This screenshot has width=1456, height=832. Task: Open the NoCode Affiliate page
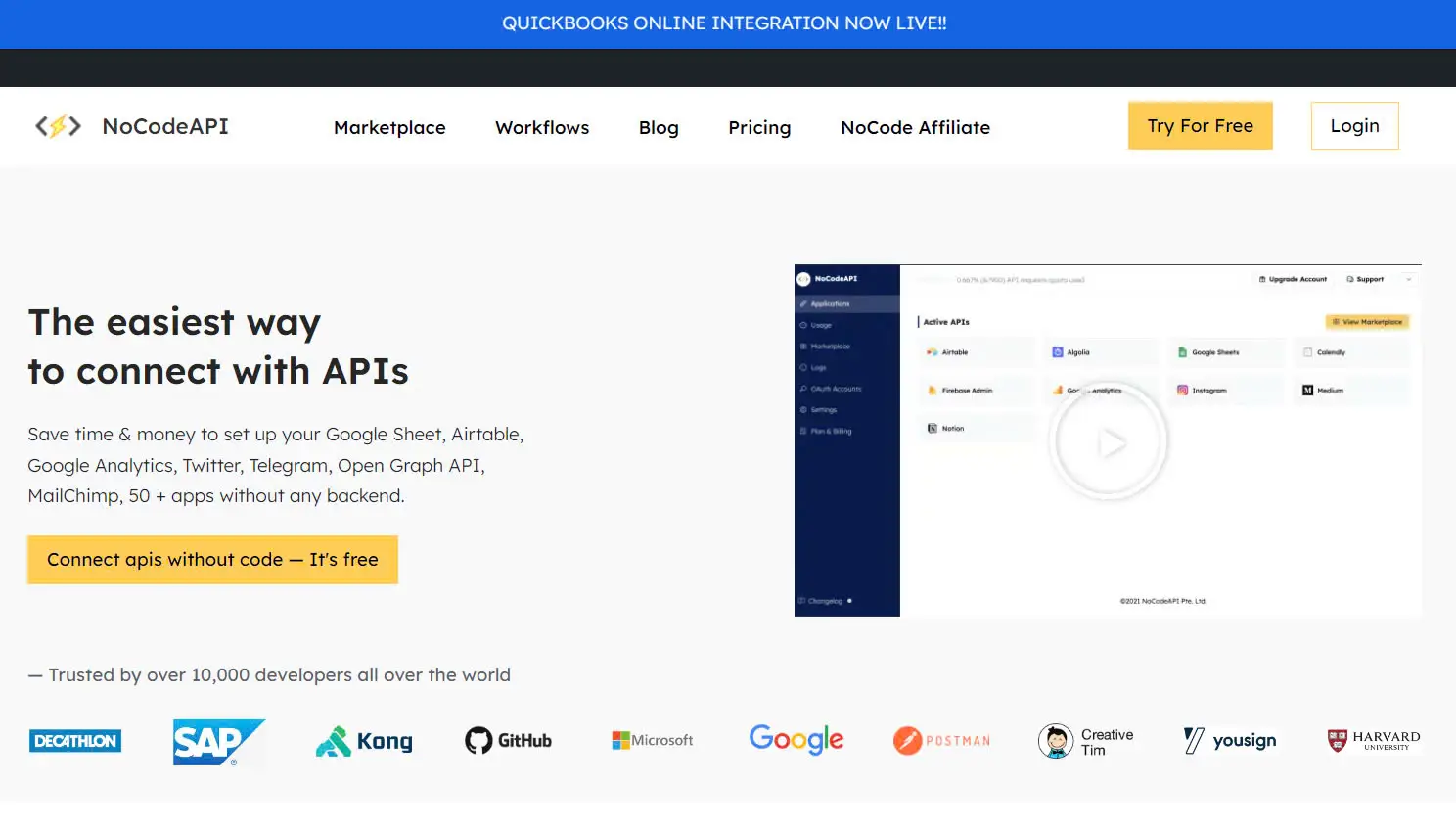[x=916, y=127]
